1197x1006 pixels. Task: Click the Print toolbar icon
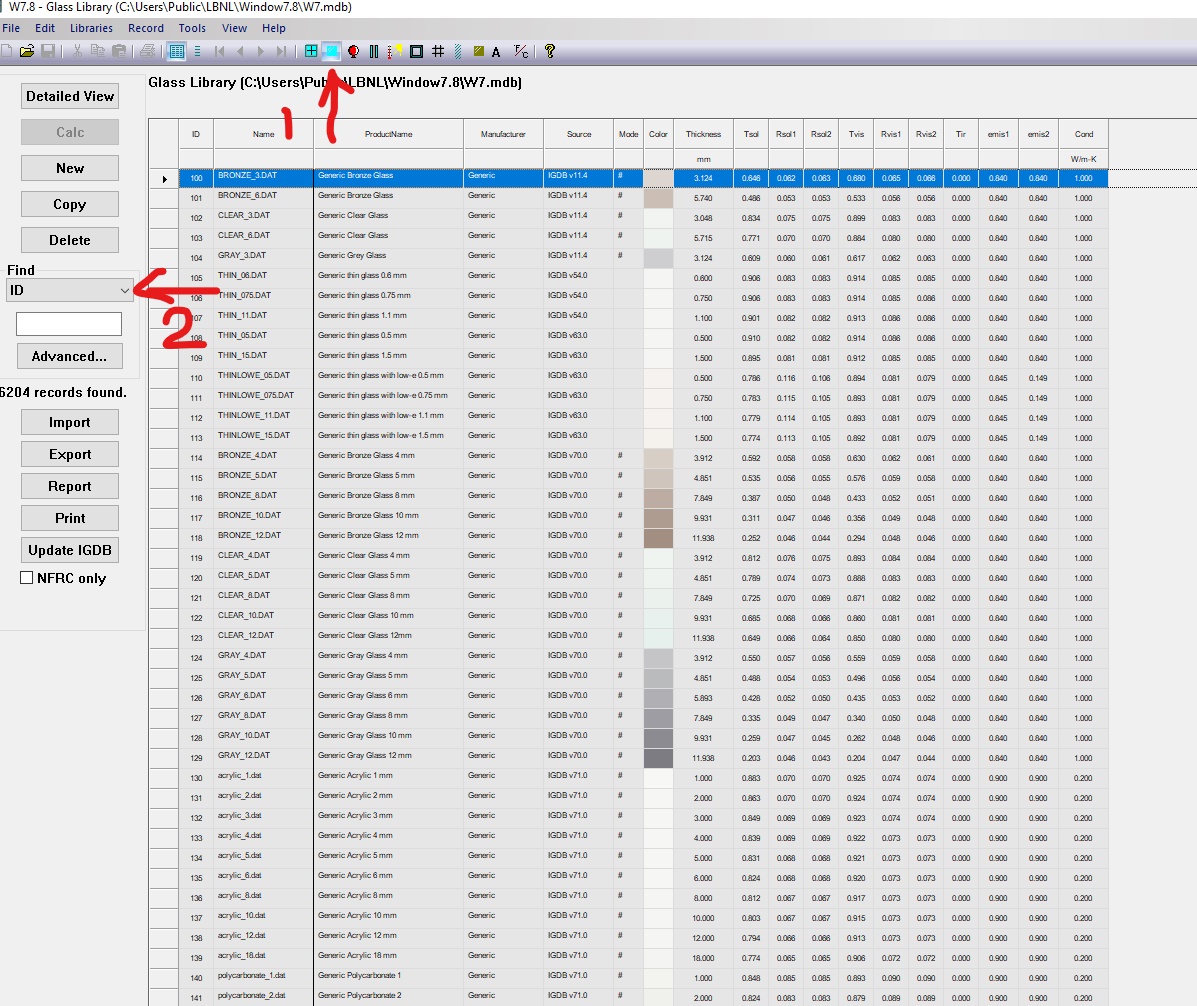(x=148, y=51)
